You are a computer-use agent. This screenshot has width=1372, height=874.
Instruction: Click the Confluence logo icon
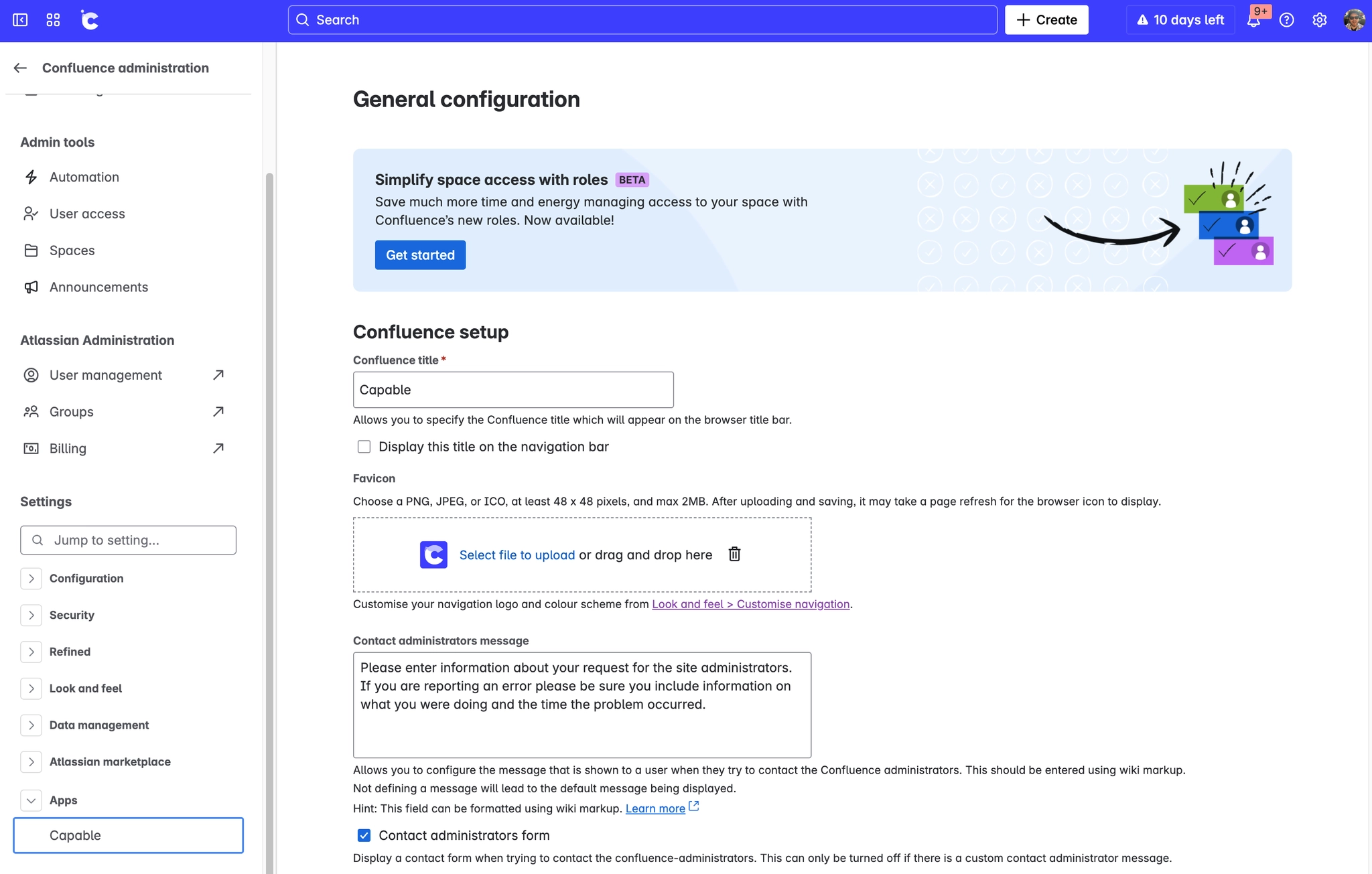click(x=90, y=19)
